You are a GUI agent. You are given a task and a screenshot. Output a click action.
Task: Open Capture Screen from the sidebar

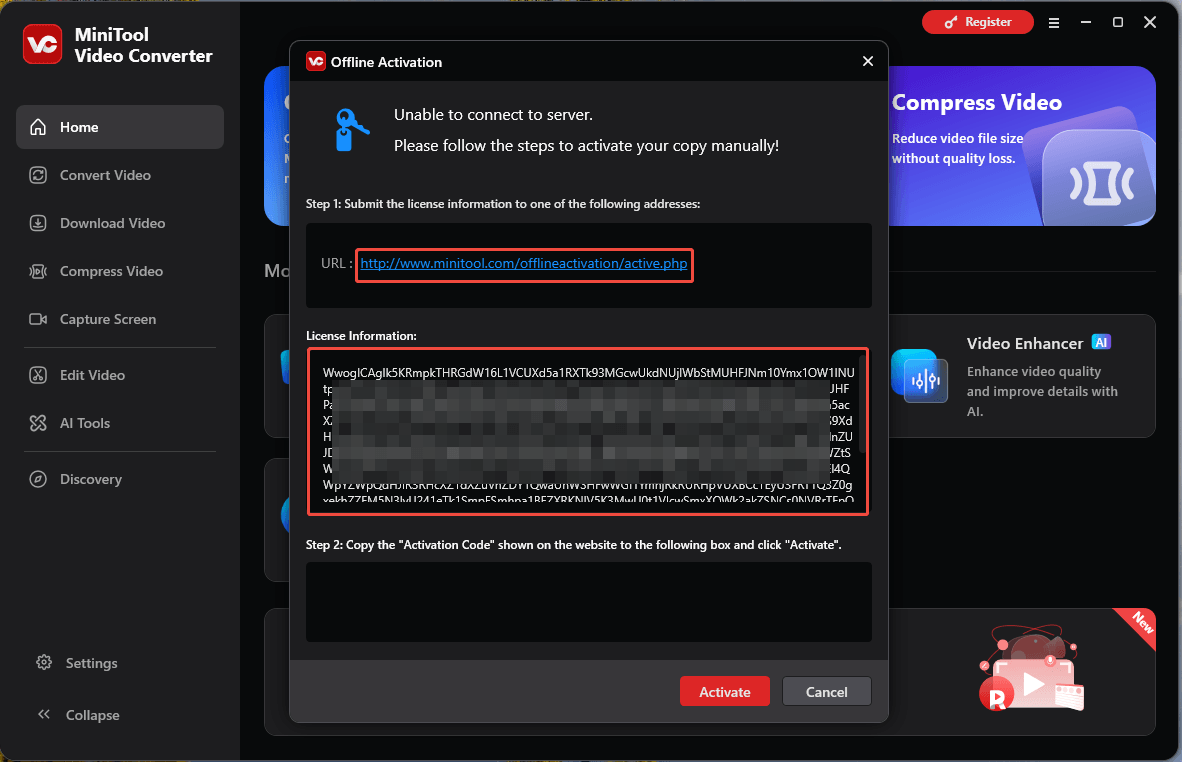pyautogui.click(x=120, y=320)
